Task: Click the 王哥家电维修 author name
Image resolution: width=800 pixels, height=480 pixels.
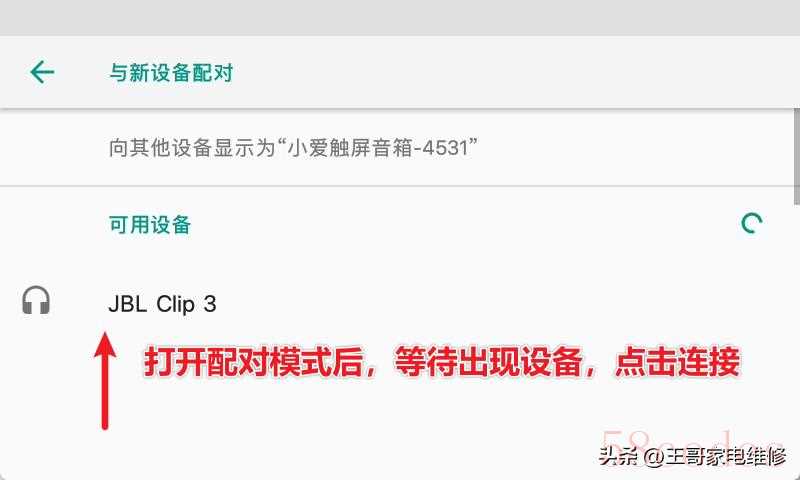Action: (726, 456)
